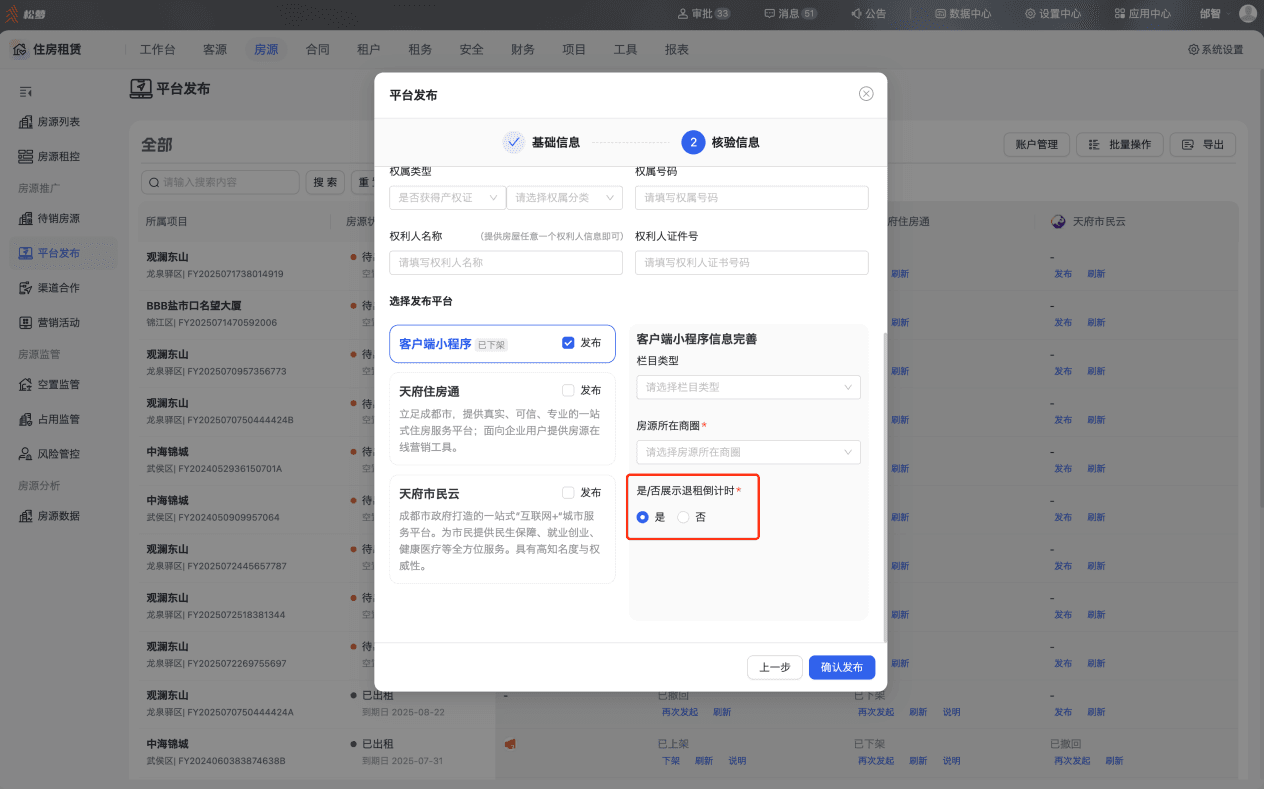
Task: Open the 房源列表 sidebar icon
Action: pyautogui.click(x=26, y=122)
